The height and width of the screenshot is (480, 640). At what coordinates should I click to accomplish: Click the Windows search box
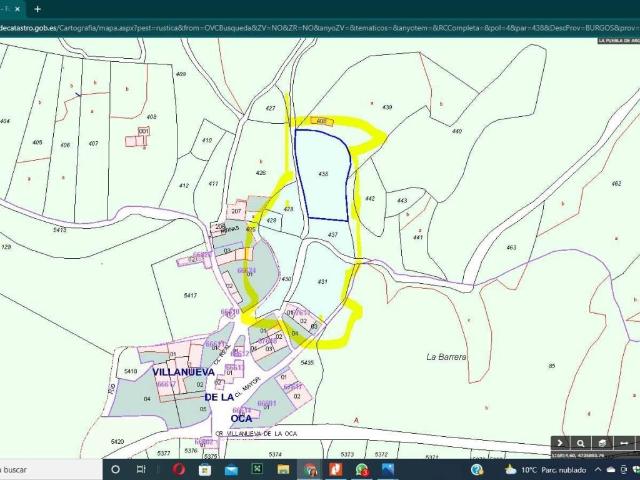coord(45,469)
